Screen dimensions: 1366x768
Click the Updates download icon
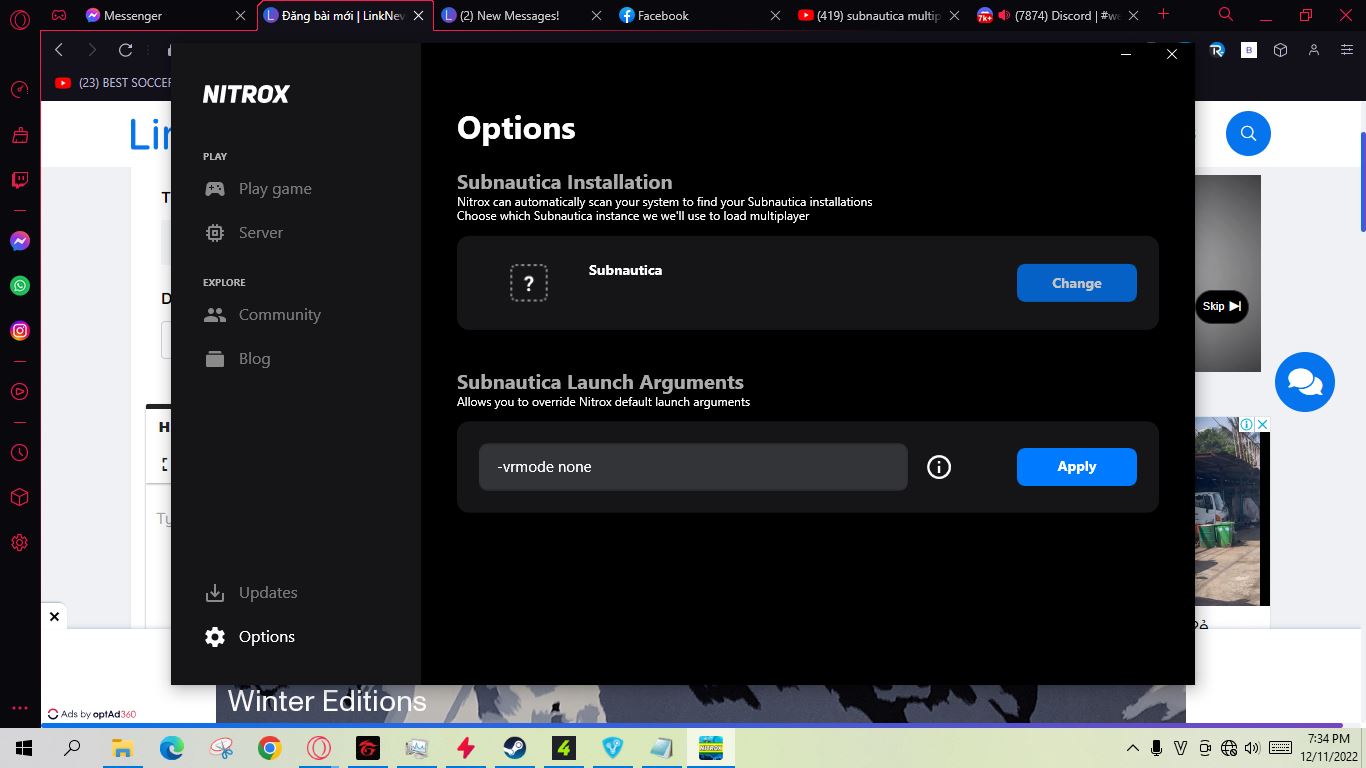click(215, 592)
